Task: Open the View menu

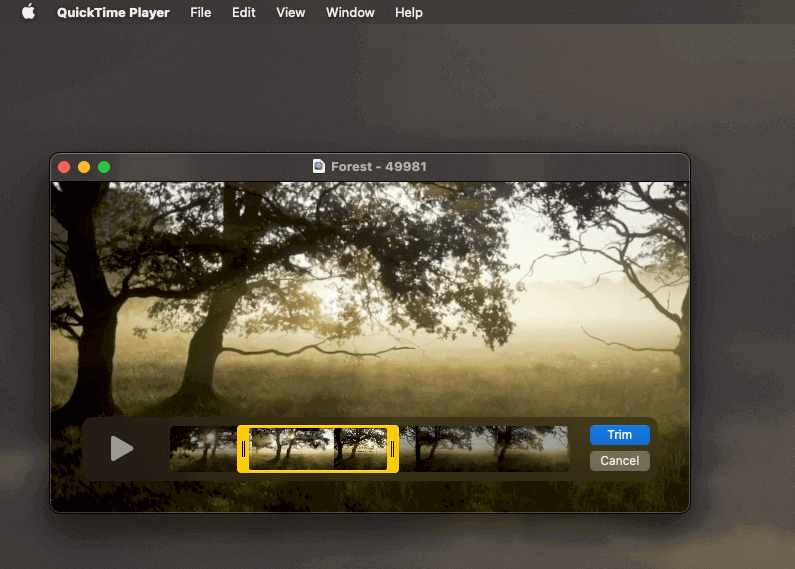Action: (291, 12)
